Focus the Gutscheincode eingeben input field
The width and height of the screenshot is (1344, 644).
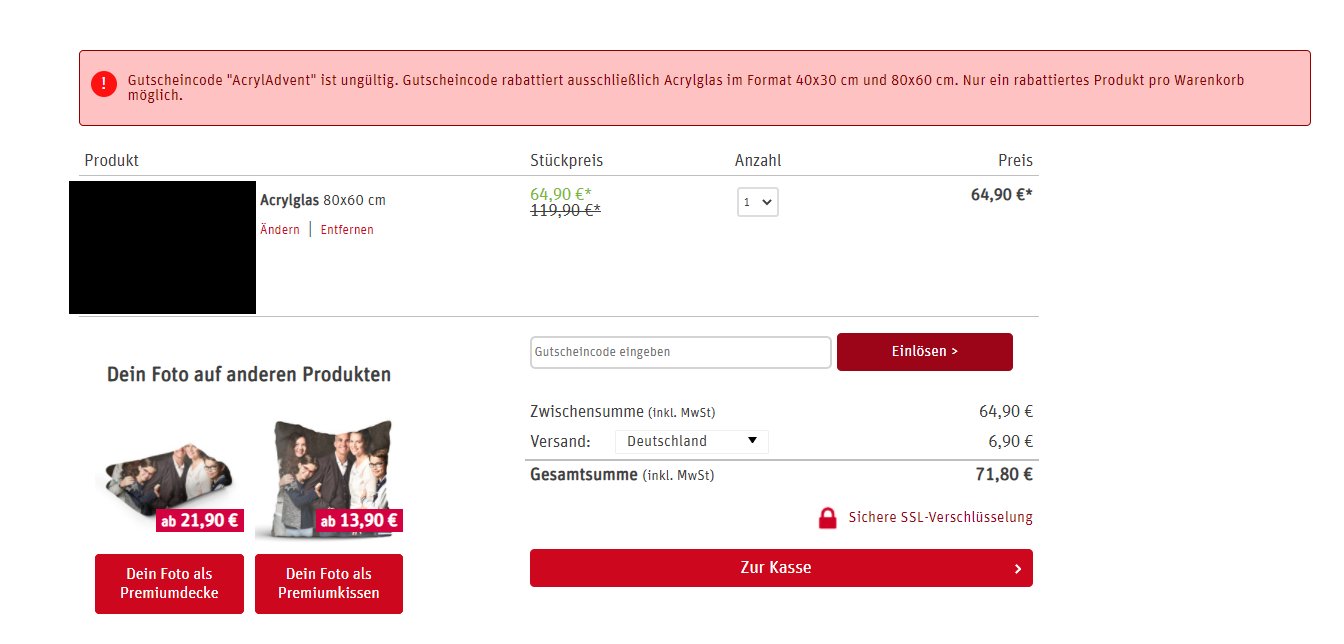coord(680,352)
